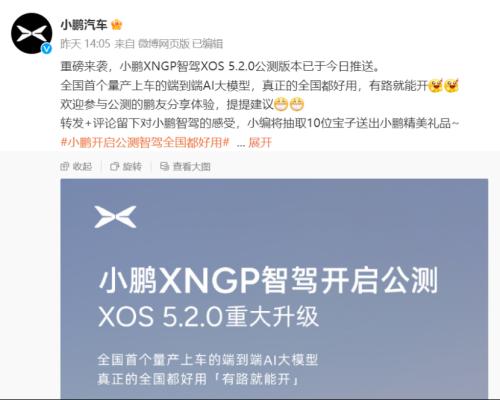Click the 旋转 rotate icon
Screen dimensions: 500x400
115,166
